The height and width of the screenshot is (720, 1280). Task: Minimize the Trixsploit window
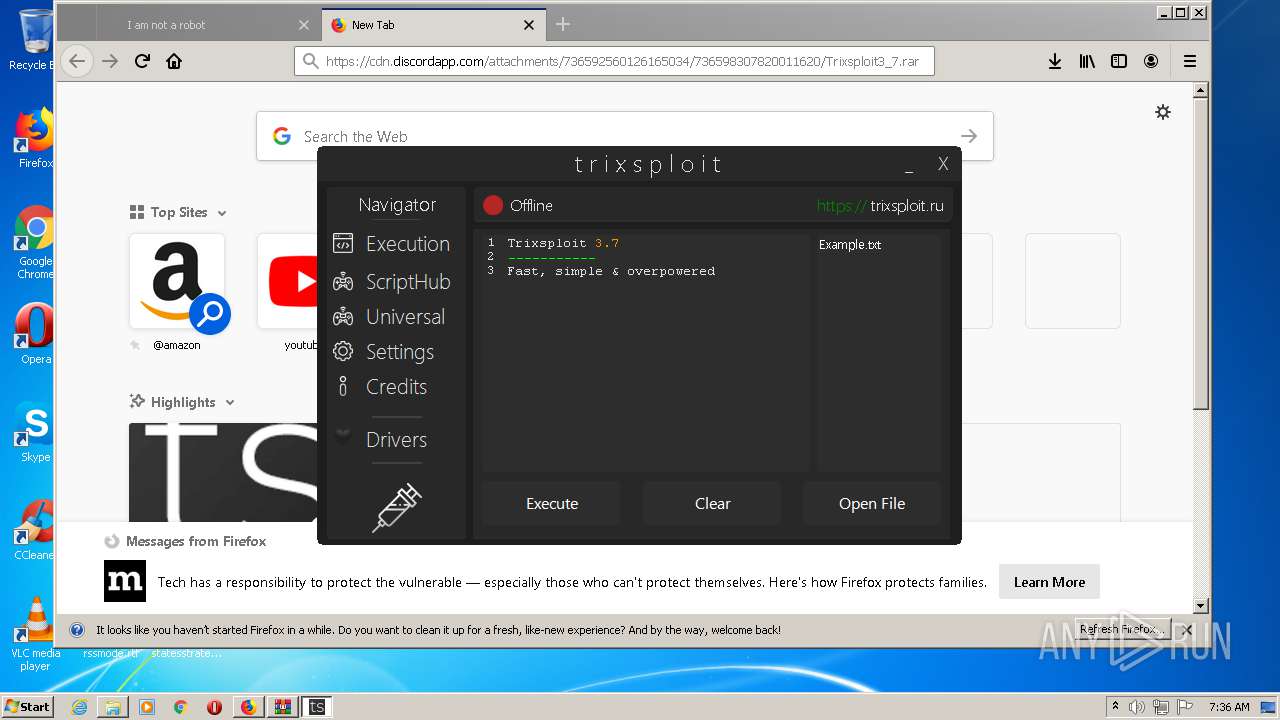[909, 165]
